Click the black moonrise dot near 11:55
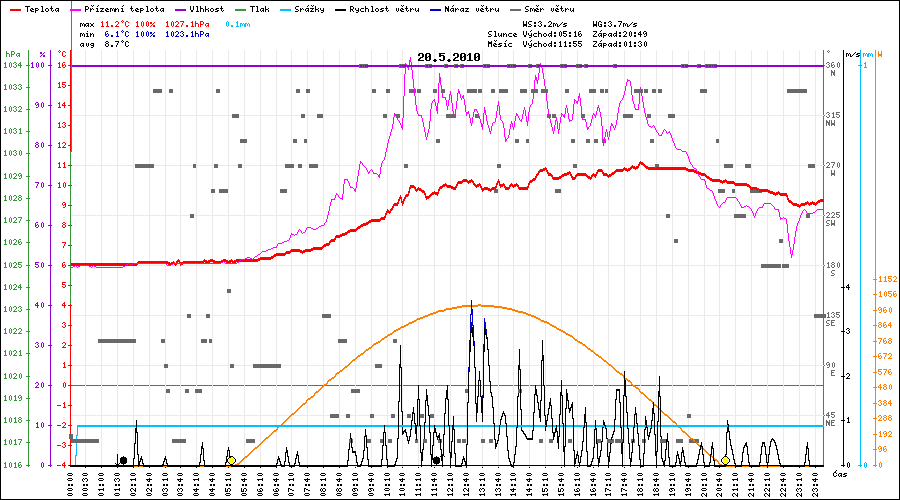This screenshot has height=500, width=900. pos(436,460)
